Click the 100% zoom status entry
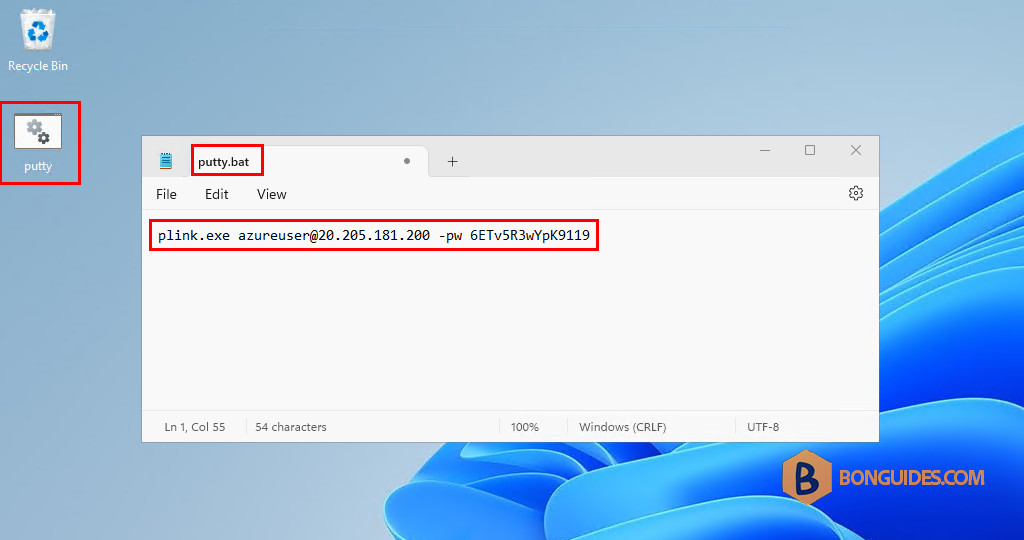The image size is (1024, 540). coord(524,427)
